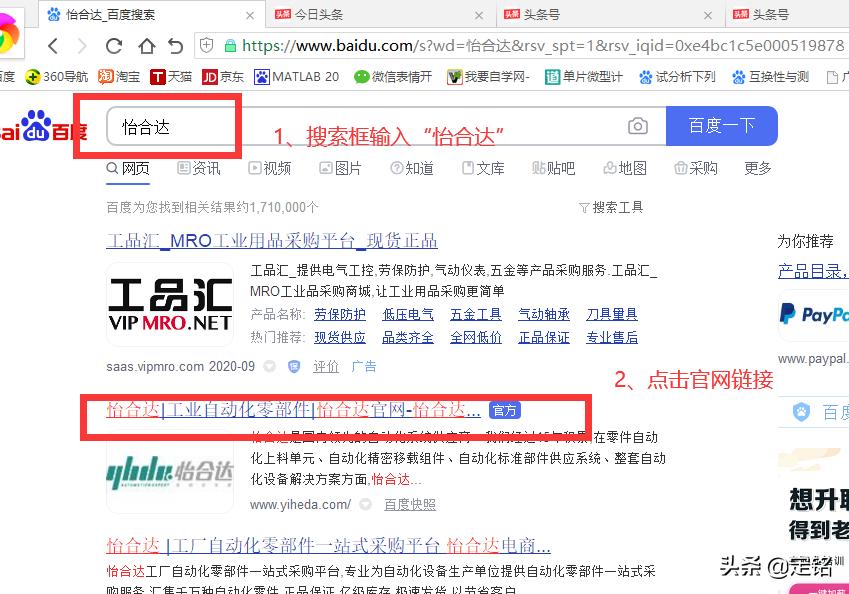Click the 劳保防护 link

tap(340, 315)
